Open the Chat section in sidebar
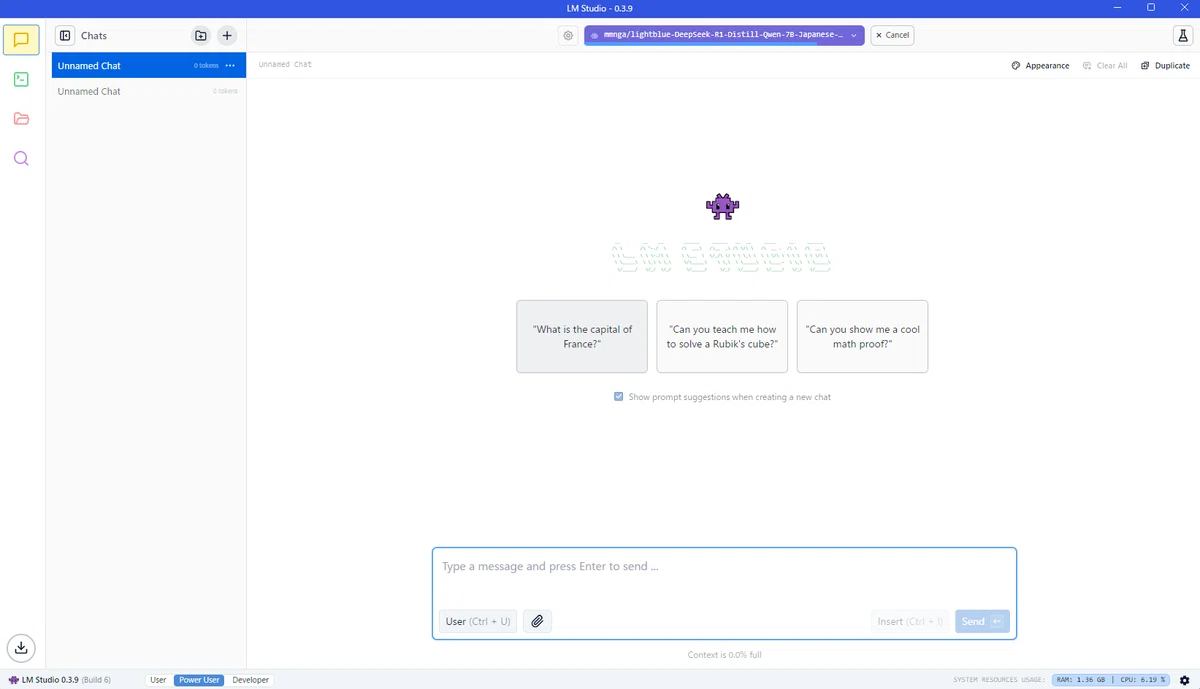This screenshot has height=689, width=1200. point(21,40)
